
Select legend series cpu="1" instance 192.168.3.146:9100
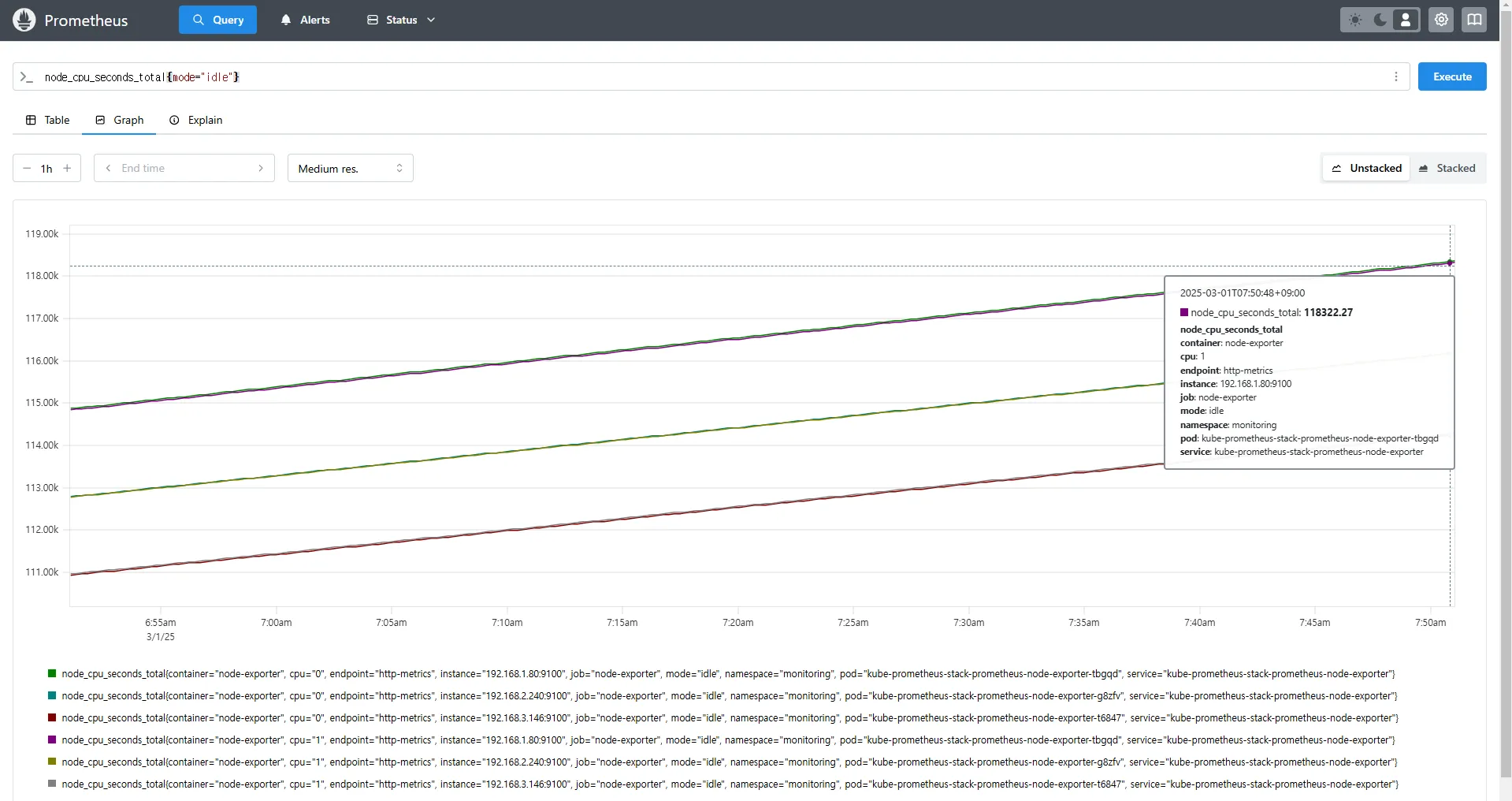click(x=723, y=784)
